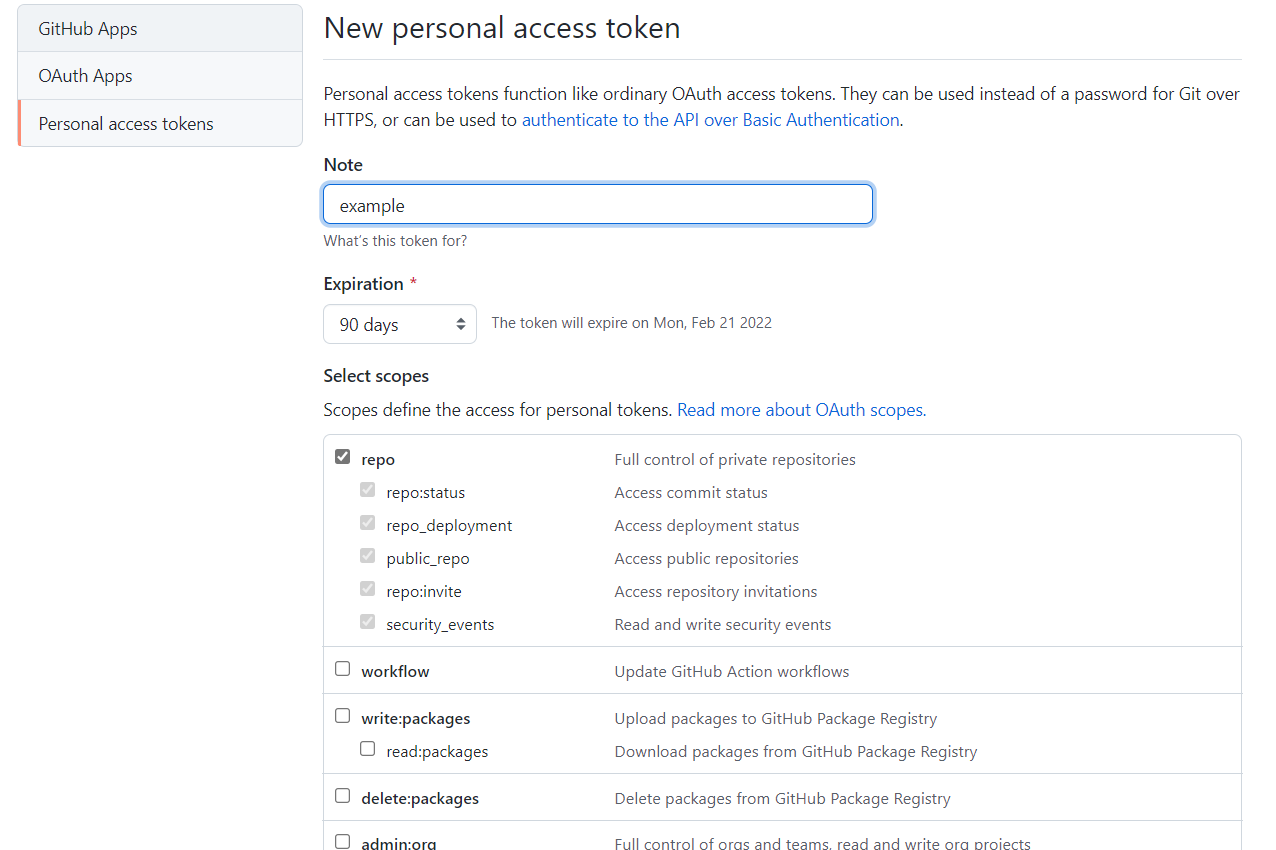1276x850 pixels.
Task: Toggle the security_events checkbox
Action: tap(368, 622)
